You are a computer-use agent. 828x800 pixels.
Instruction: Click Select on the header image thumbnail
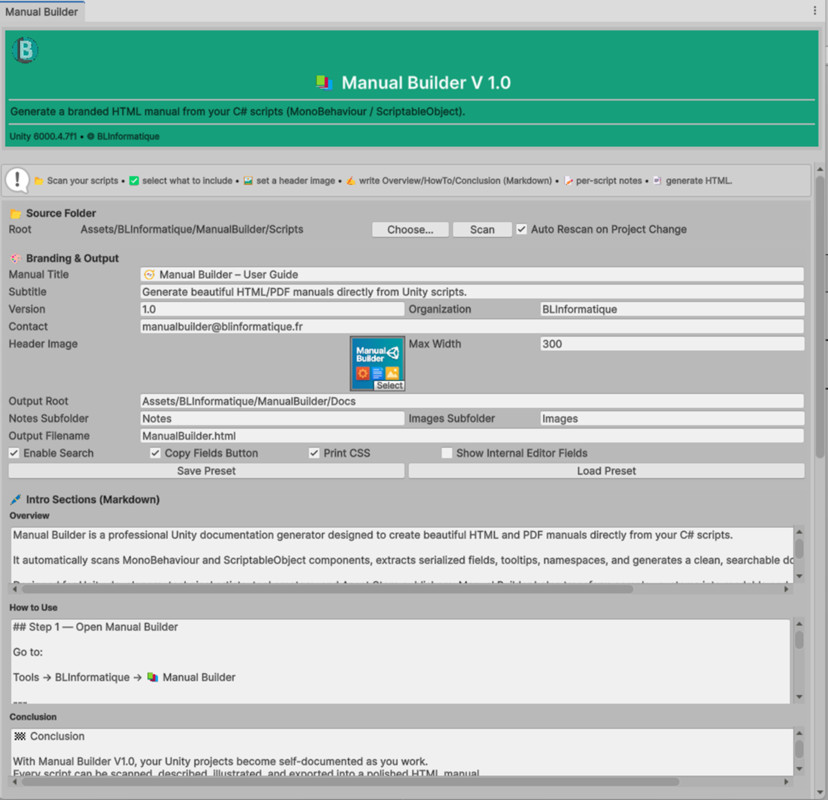[390, 385]
